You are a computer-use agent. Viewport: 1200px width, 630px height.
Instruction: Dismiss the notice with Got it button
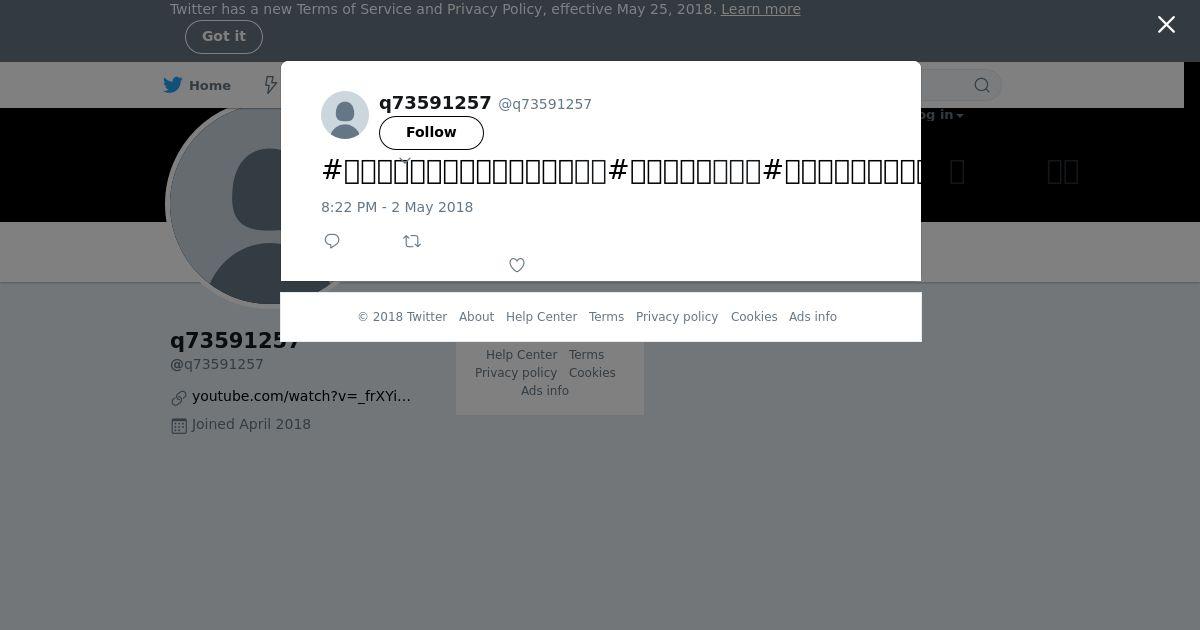[x=224, y=37]
